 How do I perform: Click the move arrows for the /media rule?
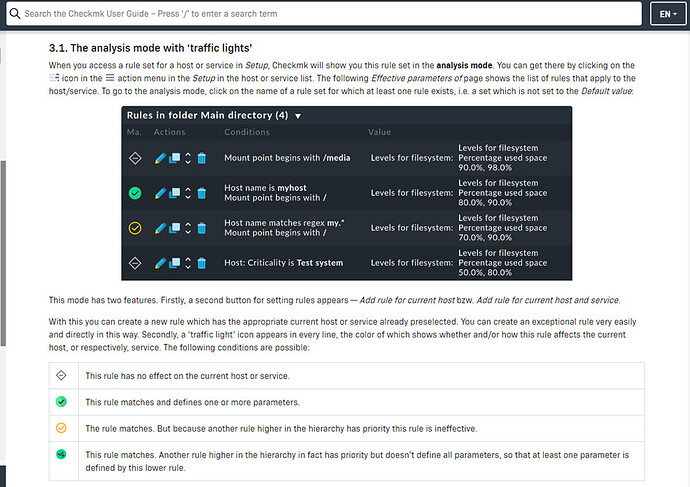[x=188, y=158]
